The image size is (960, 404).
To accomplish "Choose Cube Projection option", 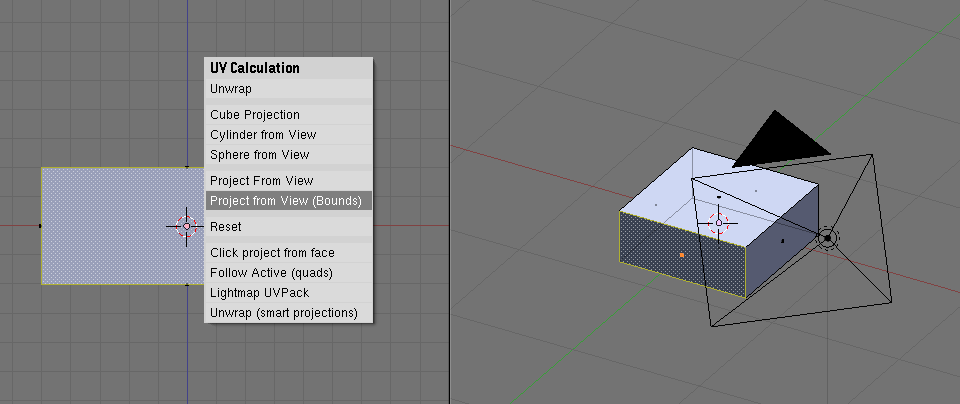I will [288, 115].
